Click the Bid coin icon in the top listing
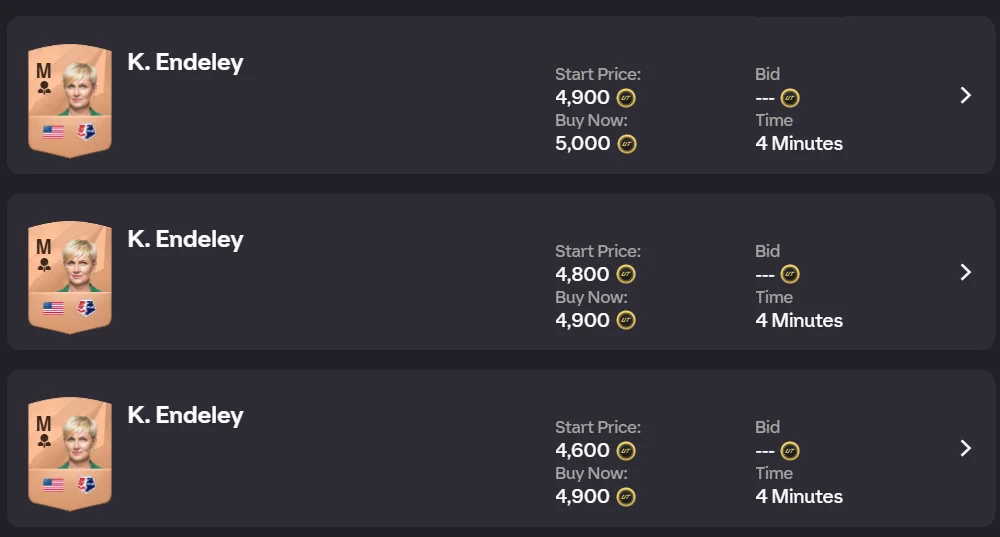 pyautogui.click(x=790, y=98)
